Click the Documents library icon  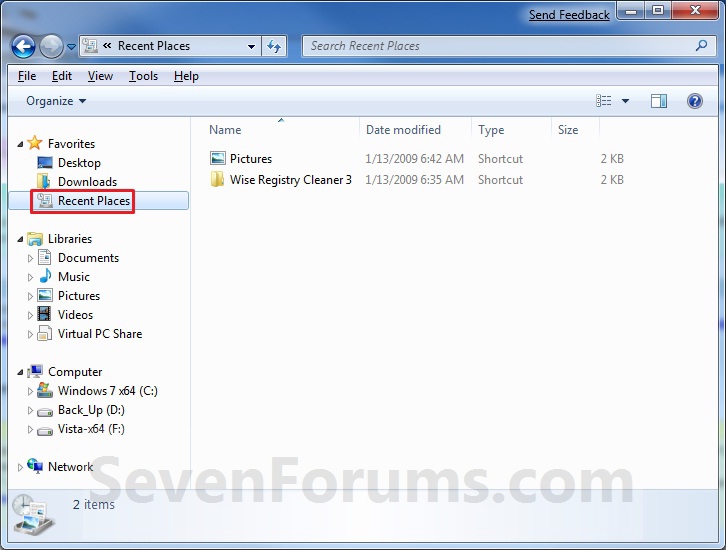[44, 257]
